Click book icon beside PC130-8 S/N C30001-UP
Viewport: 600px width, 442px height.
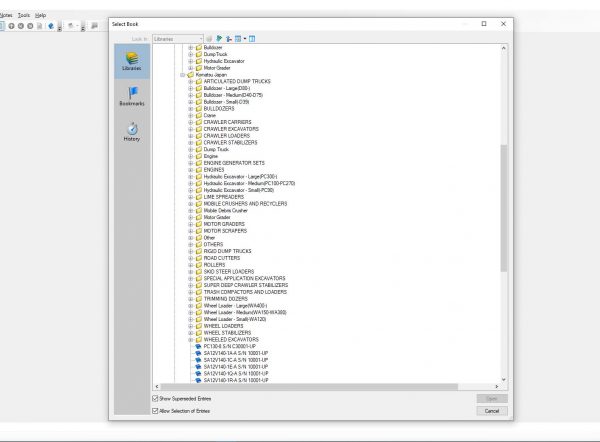198,346
